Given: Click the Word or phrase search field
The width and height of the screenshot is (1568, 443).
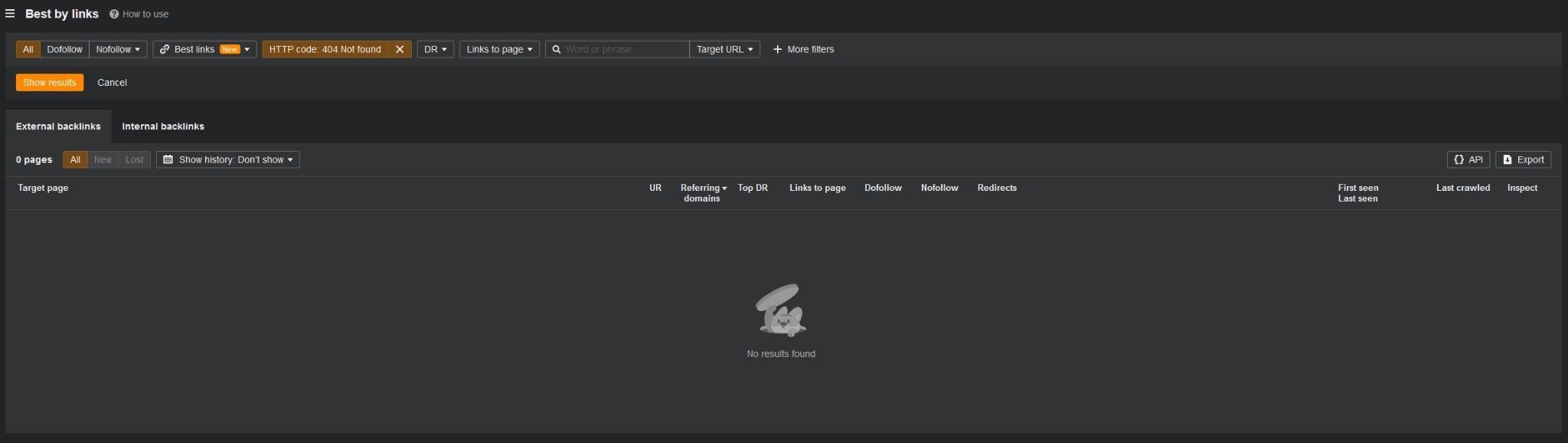Looking at the screenshot, I should (x=617, y=49).
